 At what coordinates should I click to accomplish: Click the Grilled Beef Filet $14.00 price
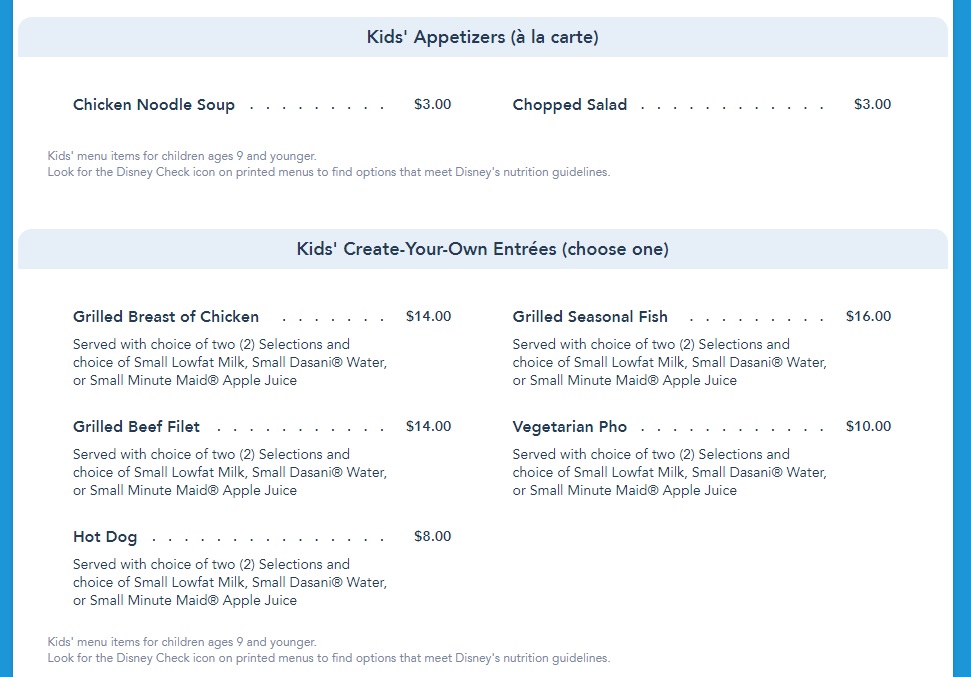click(x=428, y=427)
